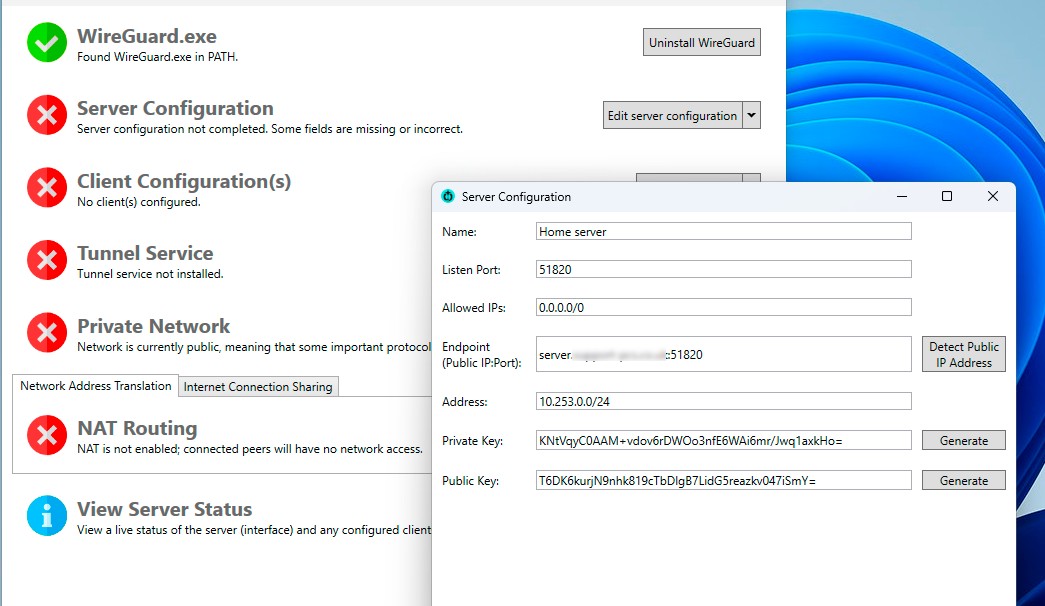Click inside the Public Key field
The height and width of the screenshot is (606, 1045).
coord(724,481)
